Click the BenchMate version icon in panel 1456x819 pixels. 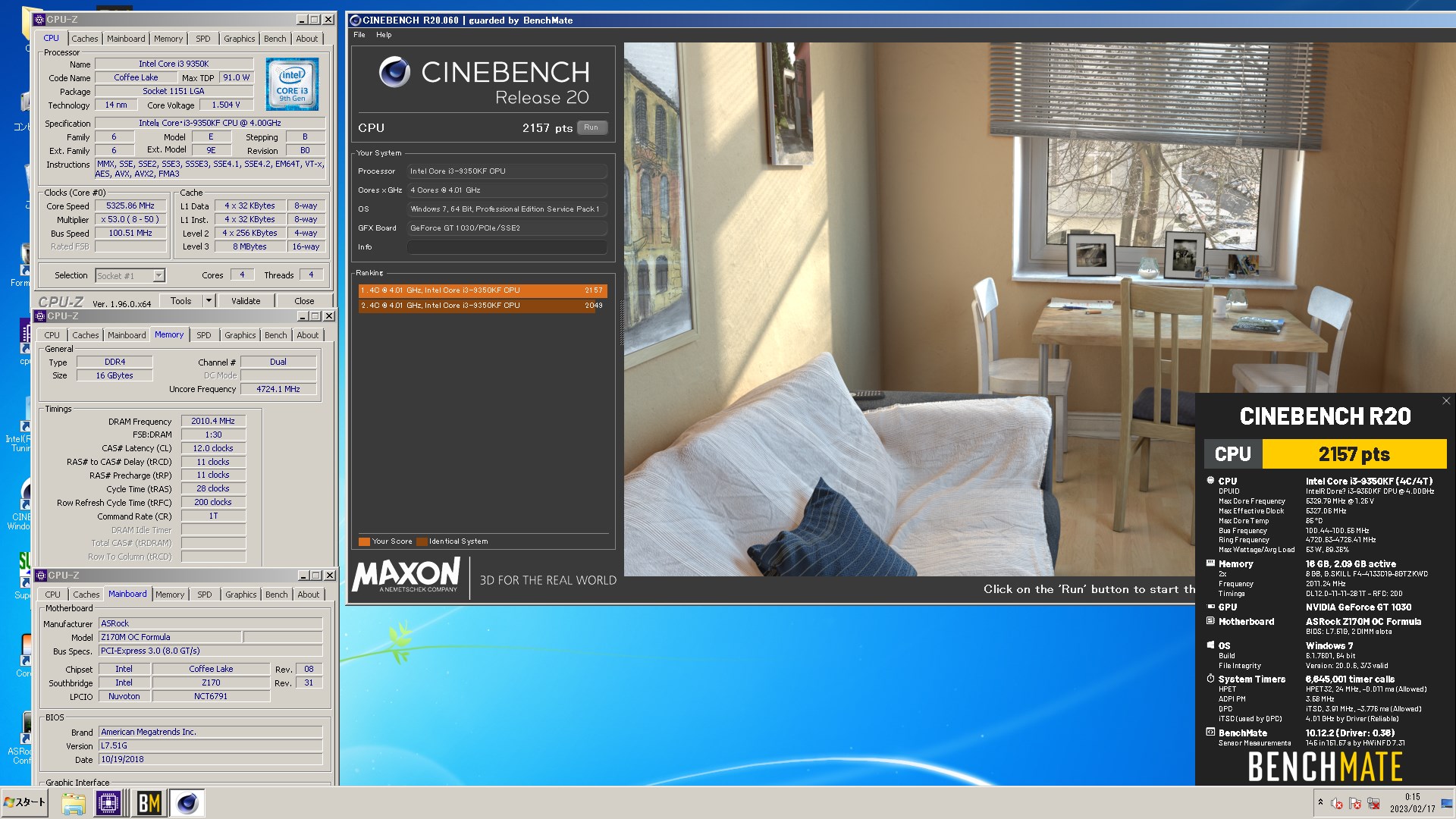point(1210,733)
